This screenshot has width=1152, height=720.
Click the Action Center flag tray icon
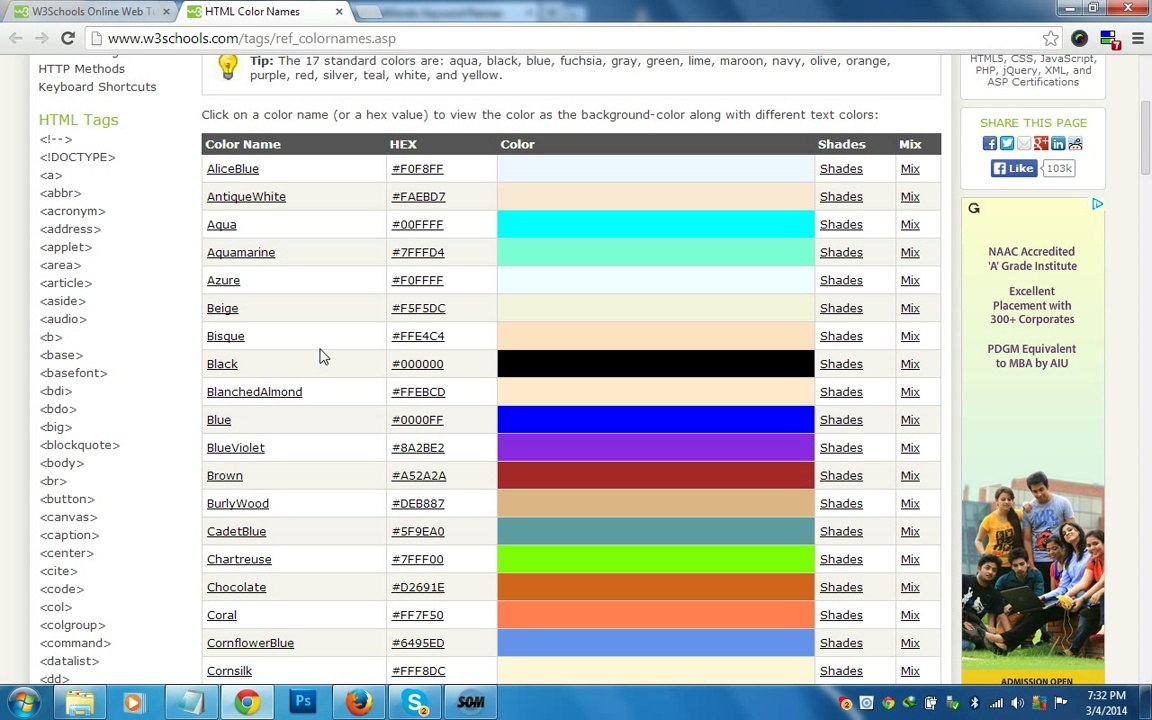1060,703
